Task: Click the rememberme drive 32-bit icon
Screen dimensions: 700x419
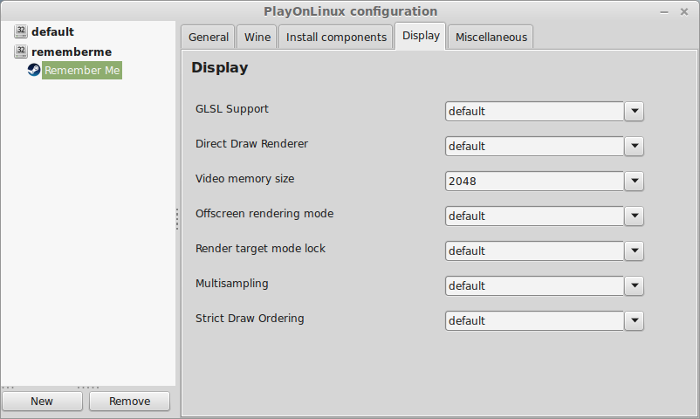Action: coord(21,51)
